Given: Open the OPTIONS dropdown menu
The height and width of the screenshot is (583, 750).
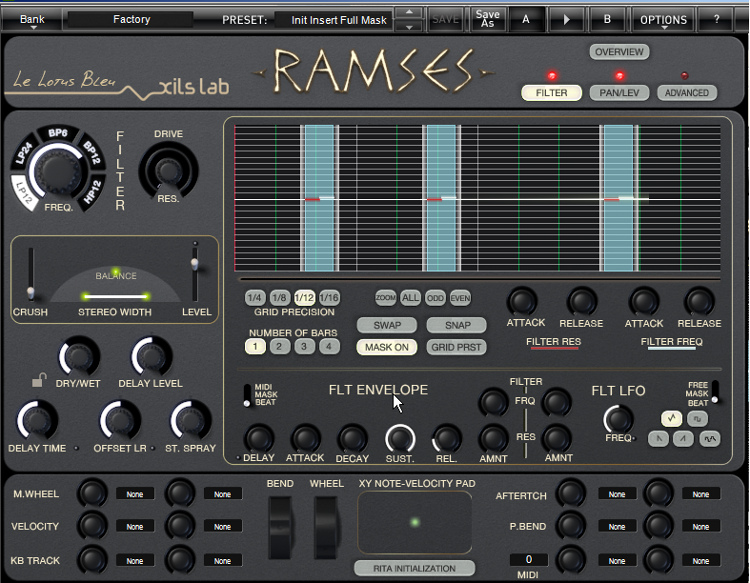Looking at the screenshot, I should pos(663,20).
